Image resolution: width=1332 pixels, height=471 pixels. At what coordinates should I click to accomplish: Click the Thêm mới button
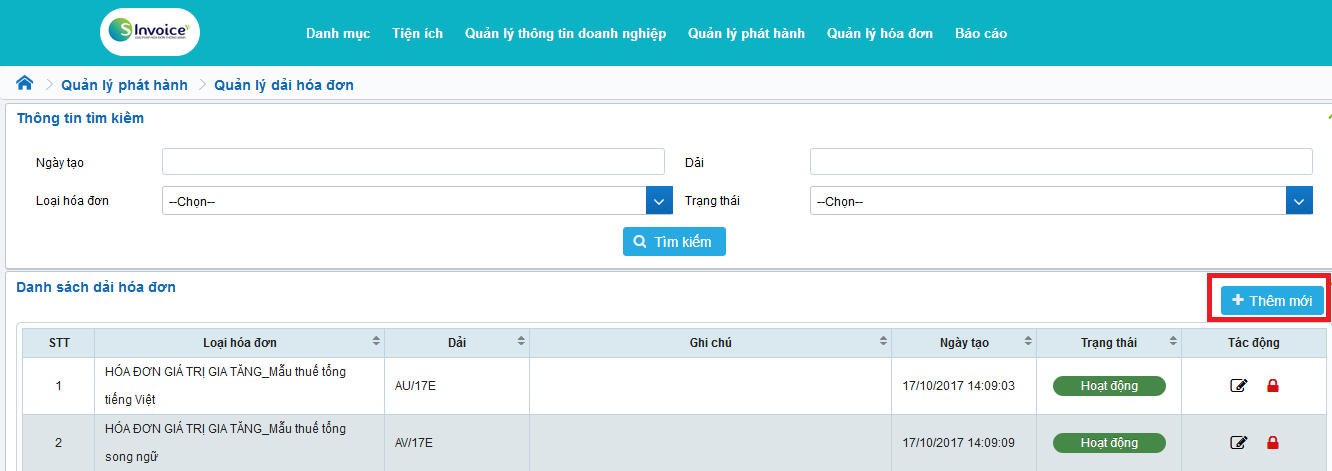point(1272,300)
